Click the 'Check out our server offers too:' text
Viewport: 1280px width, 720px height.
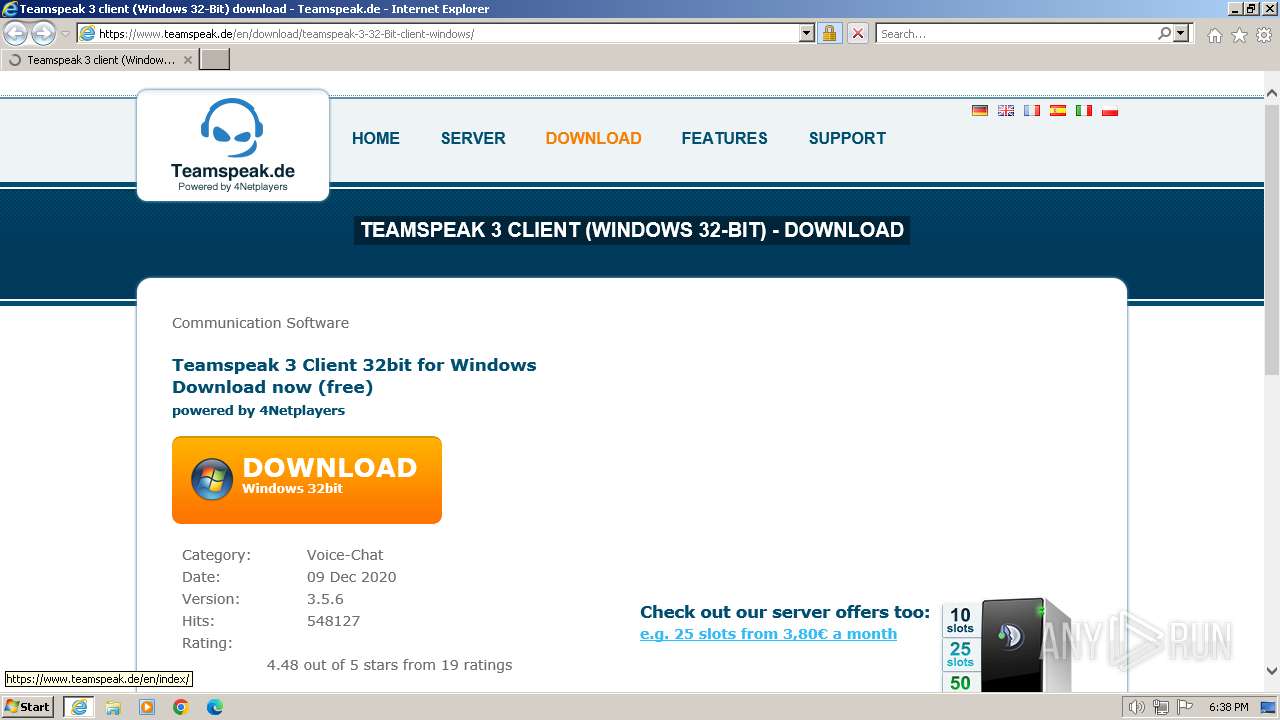[x=785, y=612]
